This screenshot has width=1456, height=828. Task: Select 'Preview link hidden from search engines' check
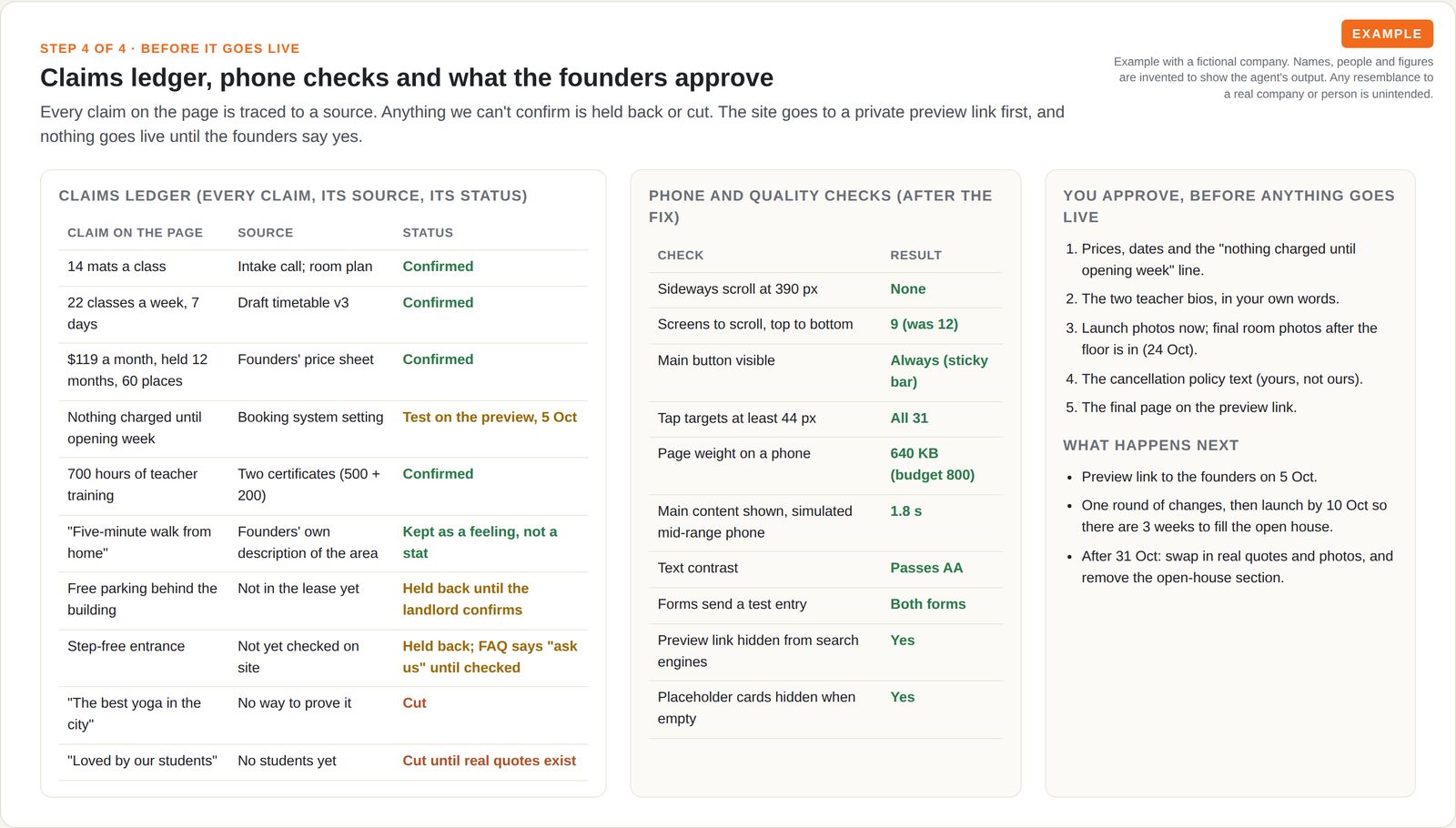(x=758, y=651)
